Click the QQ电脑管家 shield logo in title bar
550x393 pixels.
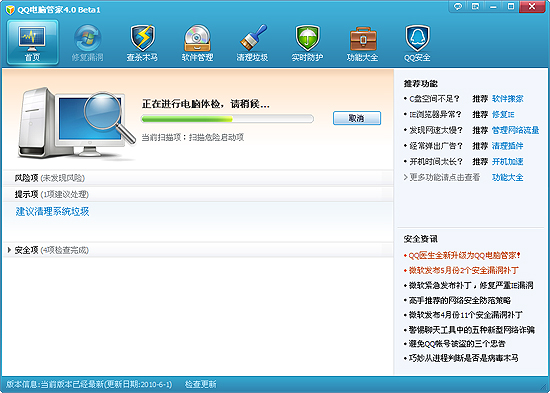point(10,9)
